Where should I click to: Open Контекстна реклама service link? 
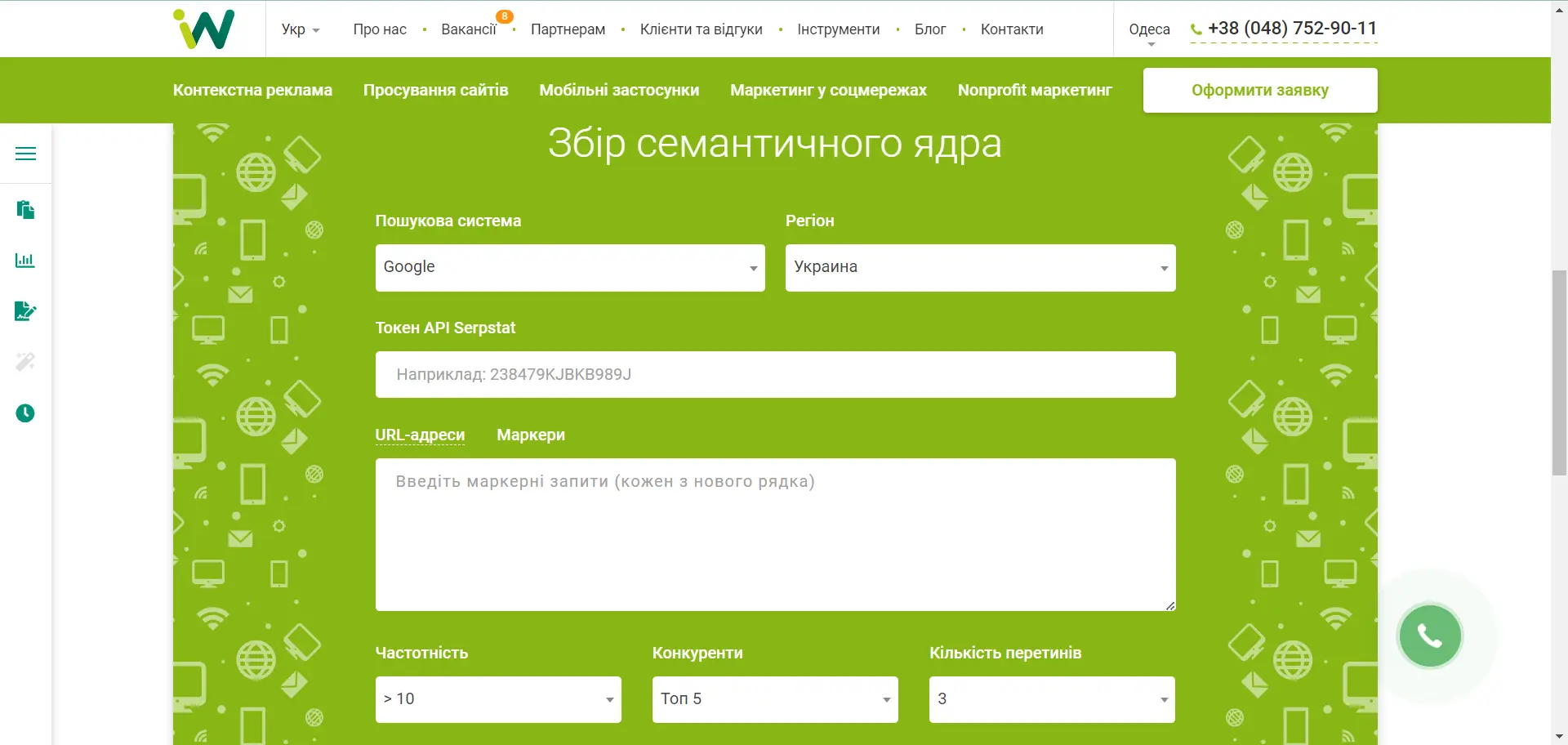252,90
